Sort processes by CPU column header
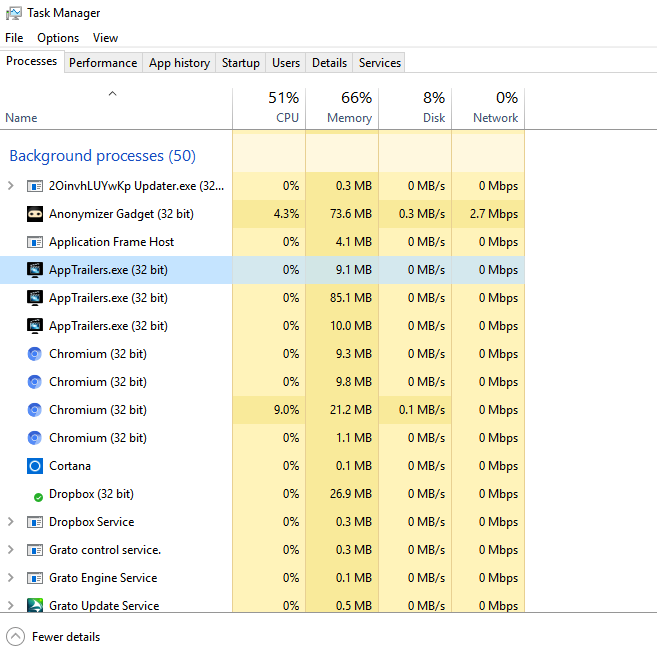This screenshot has height=656, width=657. click(x=269, y=108)
